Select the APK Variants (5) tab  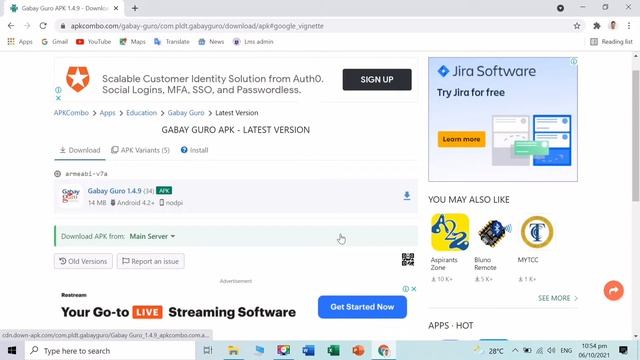140,150
